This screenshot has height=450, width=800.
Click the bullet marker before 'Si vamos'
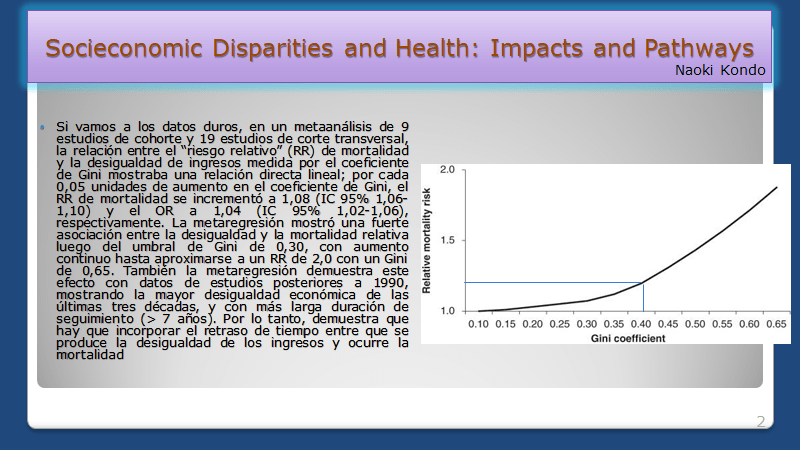click(x=43, y=129)
